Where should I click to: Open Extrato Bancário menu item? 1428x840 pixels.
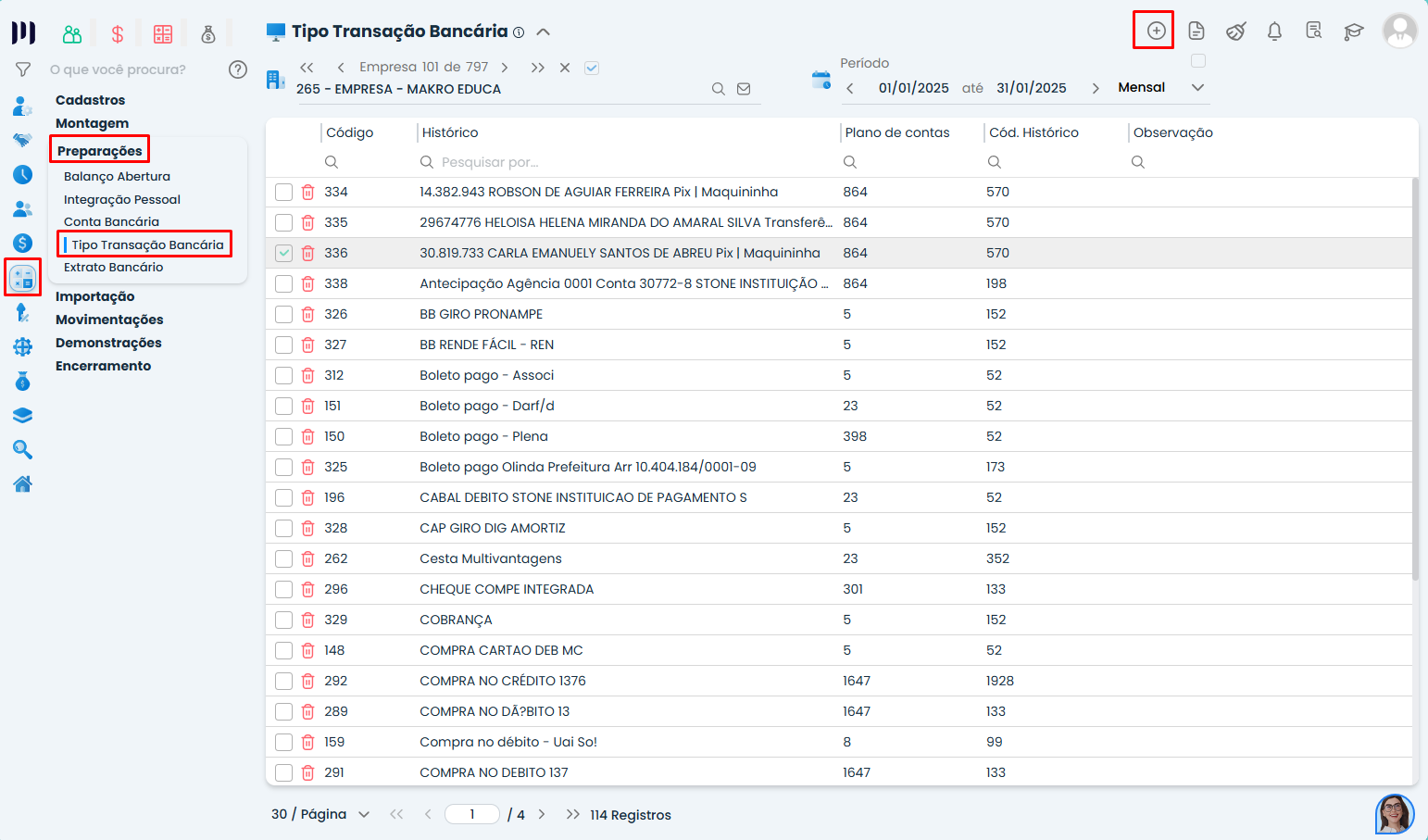[113, 267]
